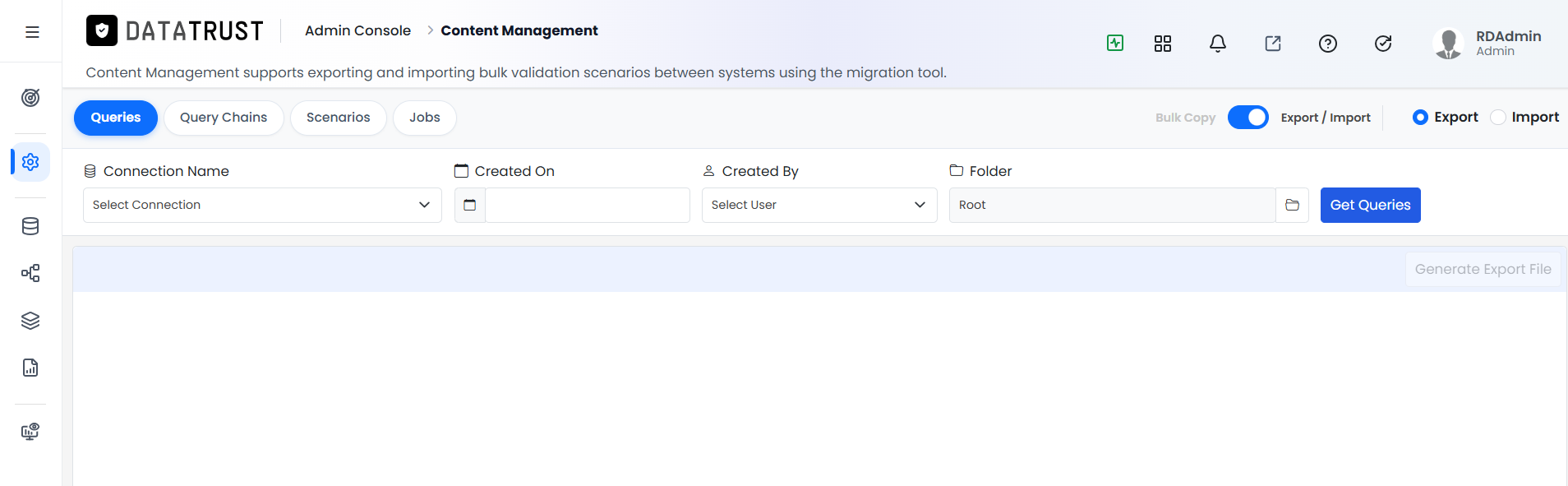Click the green activity pulse icon
Screen dimensions: 1568x486
point(1115,43)
